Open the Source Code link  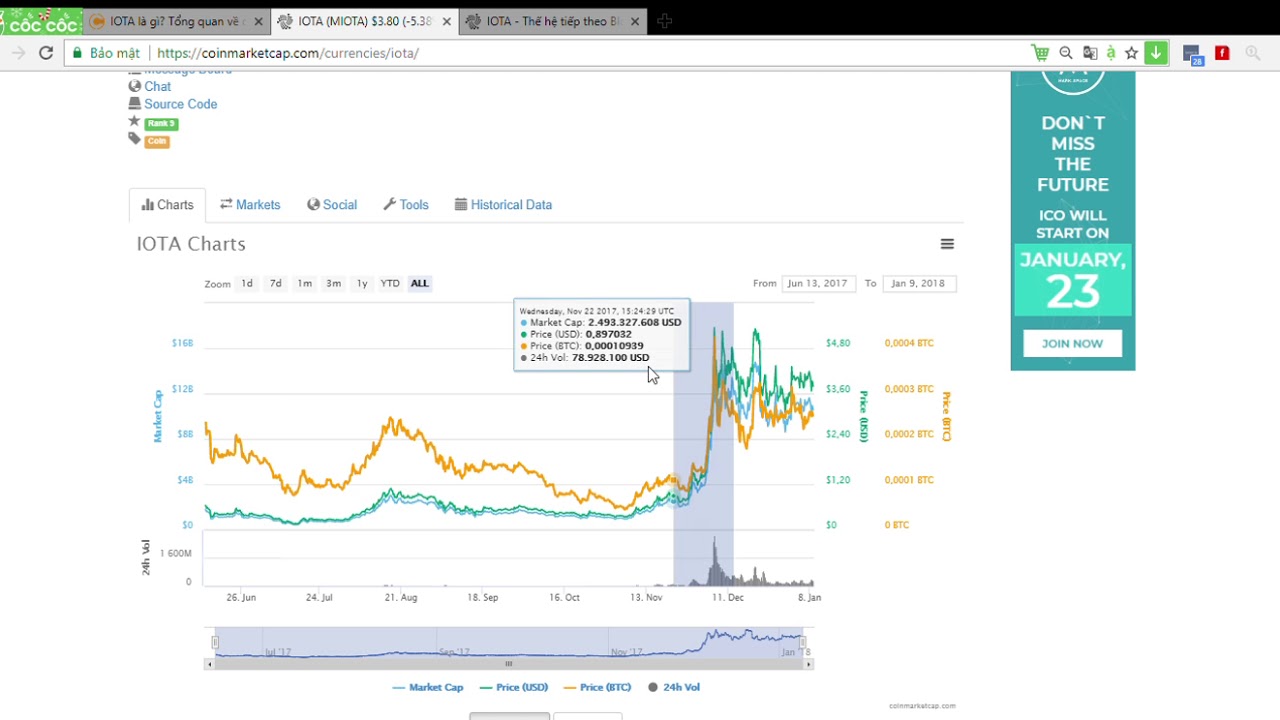coord(180,104)
